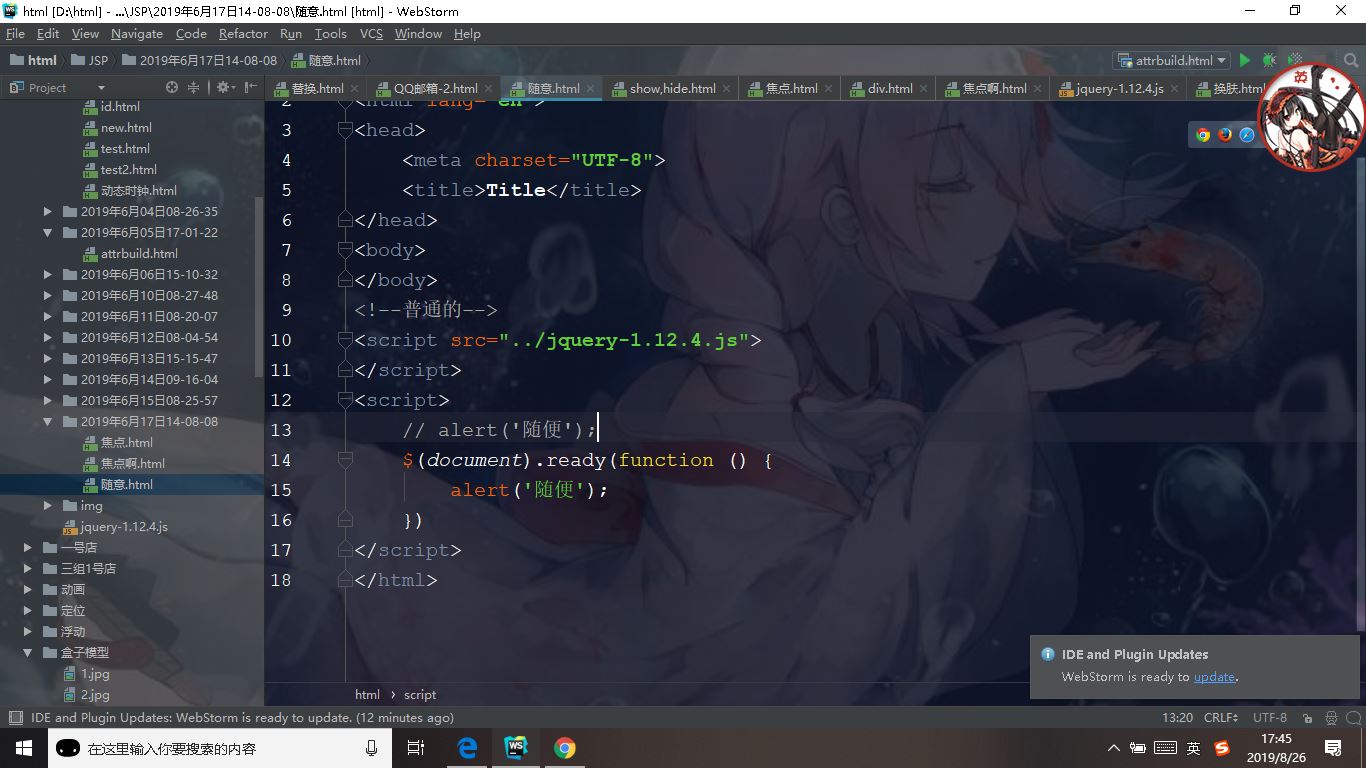Fold the script src tag at line 10
The height and width of the screenshot is (768, 1366).
click(346, 340)
